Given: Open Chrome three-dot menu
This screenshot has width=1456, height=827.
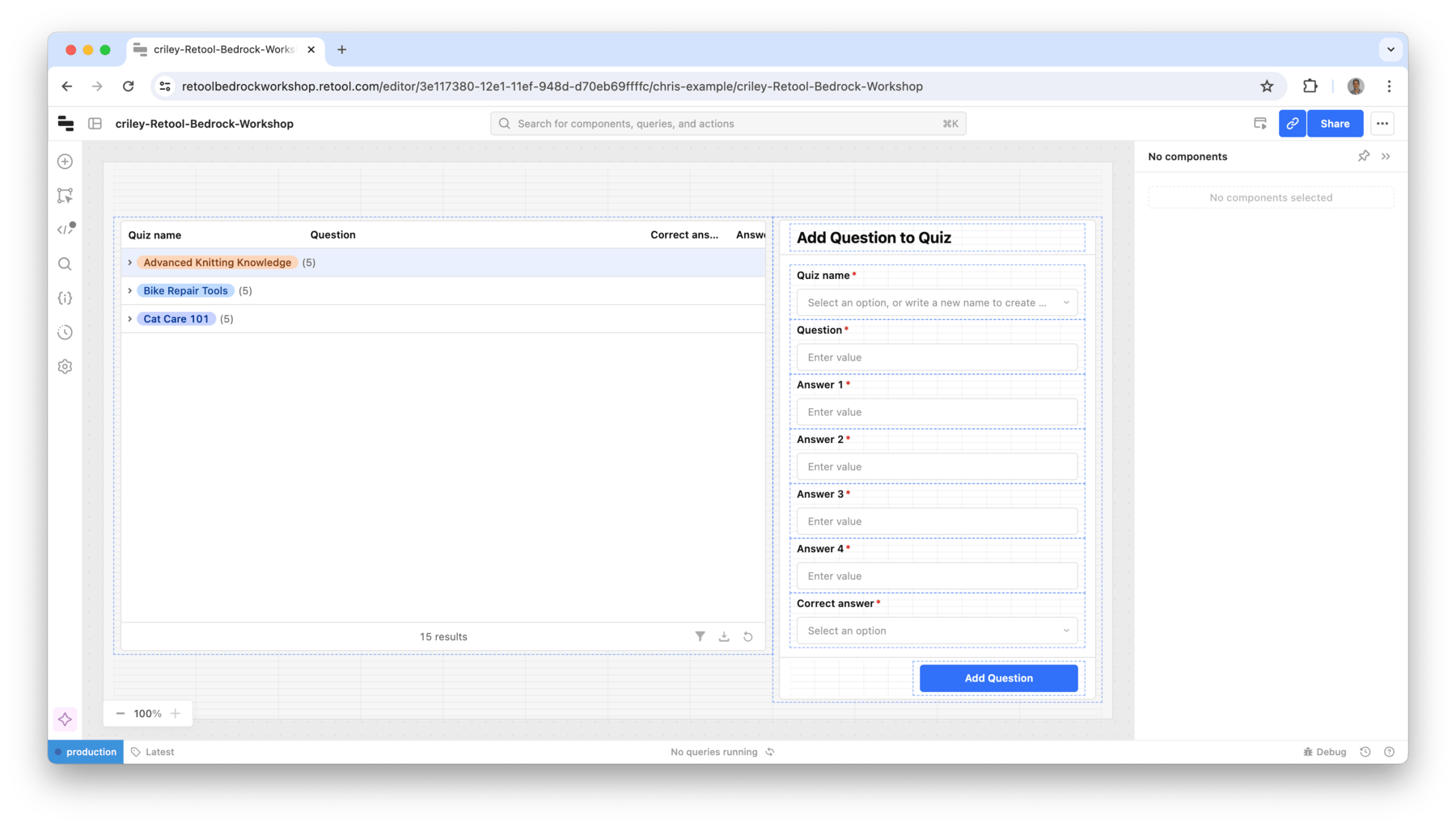Looking at the screenshot, I should pos(1389,86).
